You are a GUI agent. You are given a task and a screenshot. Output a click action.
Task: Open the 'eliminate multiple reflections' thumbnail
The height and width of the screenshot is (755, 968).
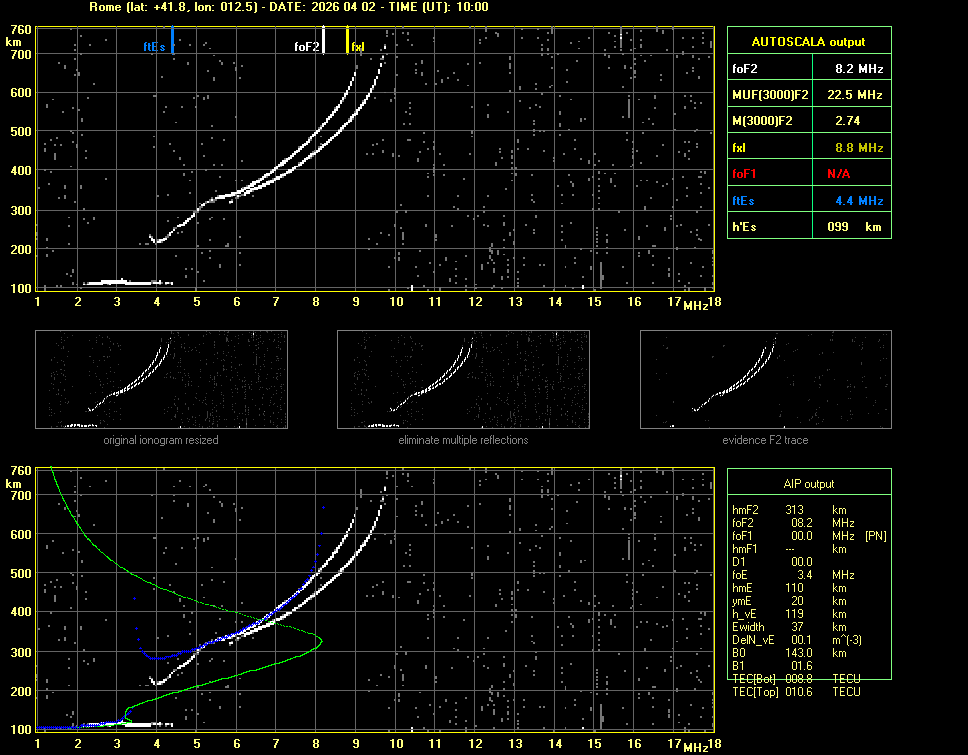click(x=462, y=380)
